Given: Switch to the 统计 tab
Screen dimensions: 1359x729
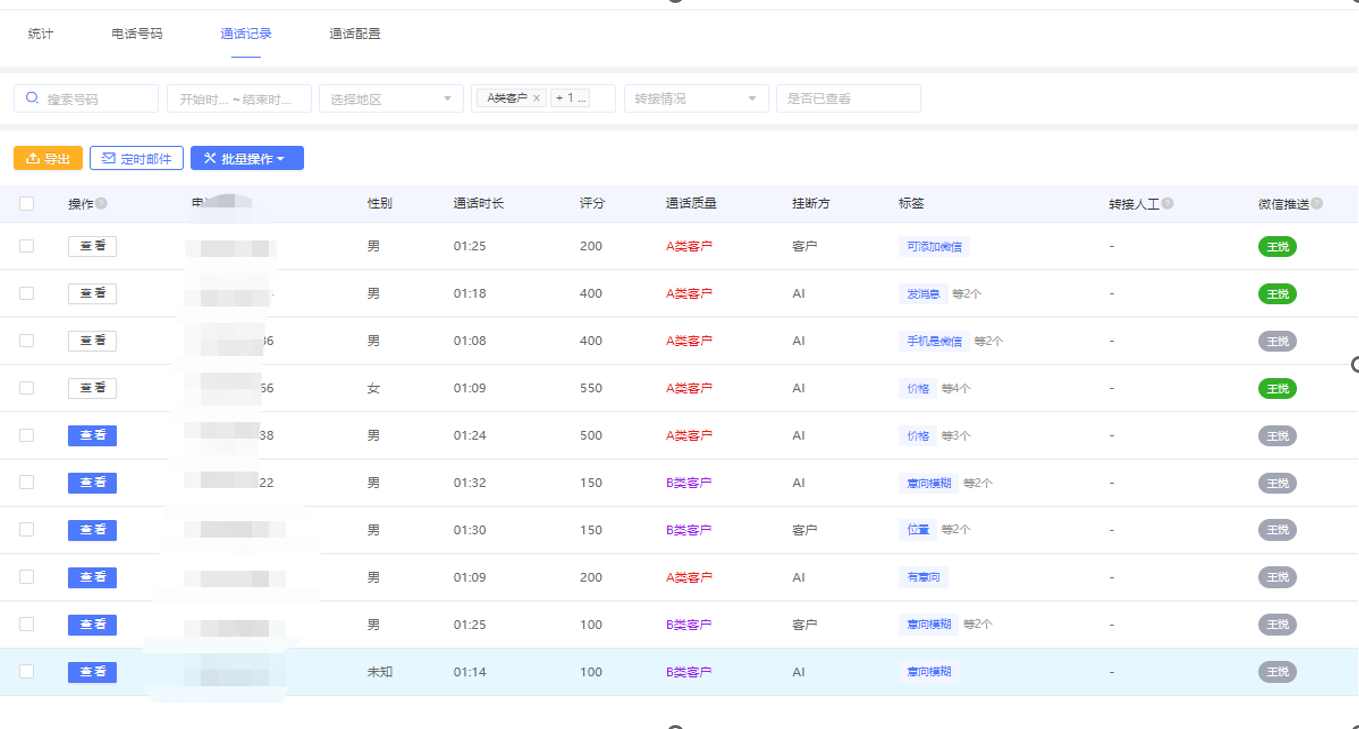Looking at the screenshot, I should [41, 34].
